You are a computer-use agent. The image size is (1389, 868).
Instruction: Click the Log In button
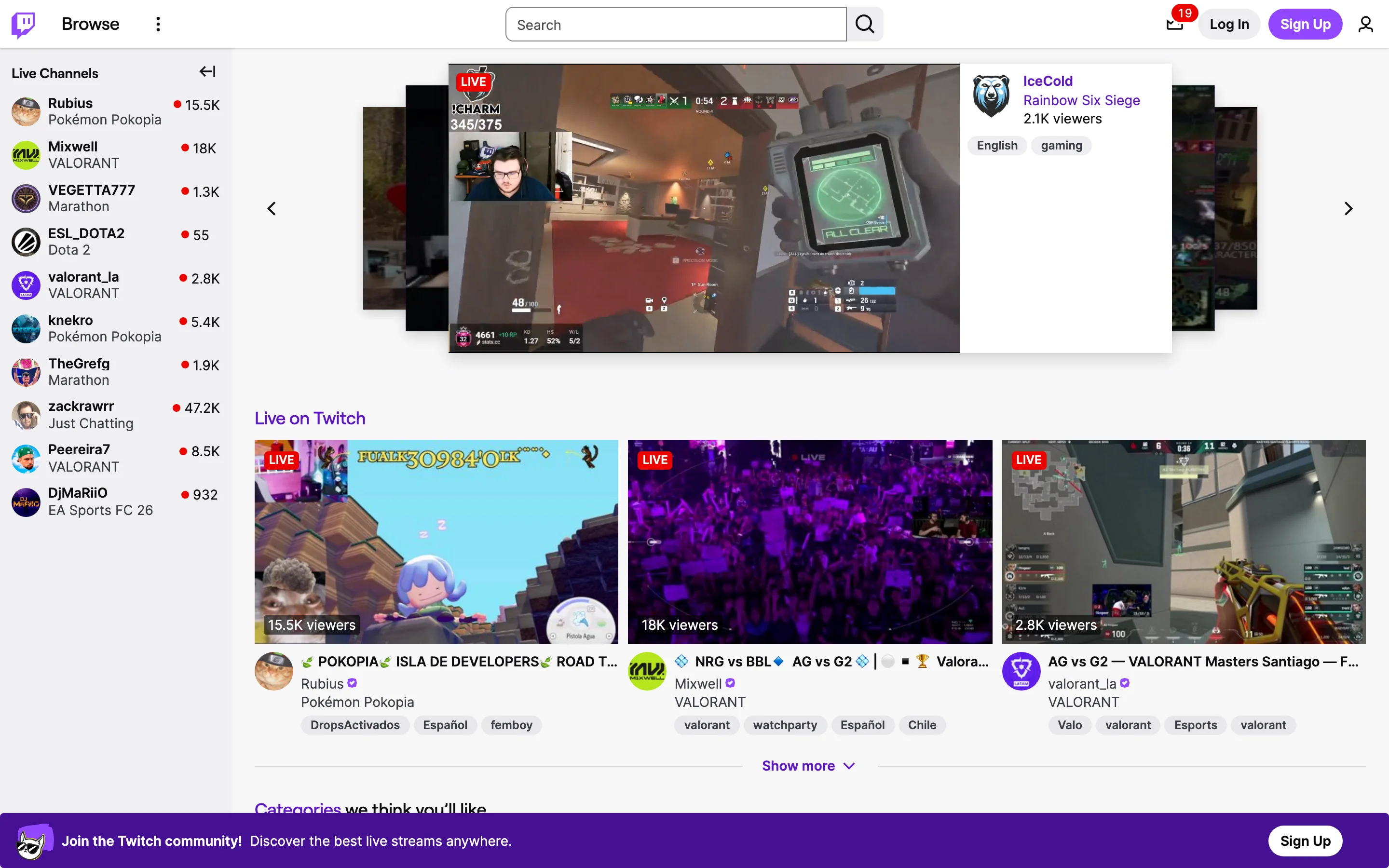click(x=1229, y=24)
